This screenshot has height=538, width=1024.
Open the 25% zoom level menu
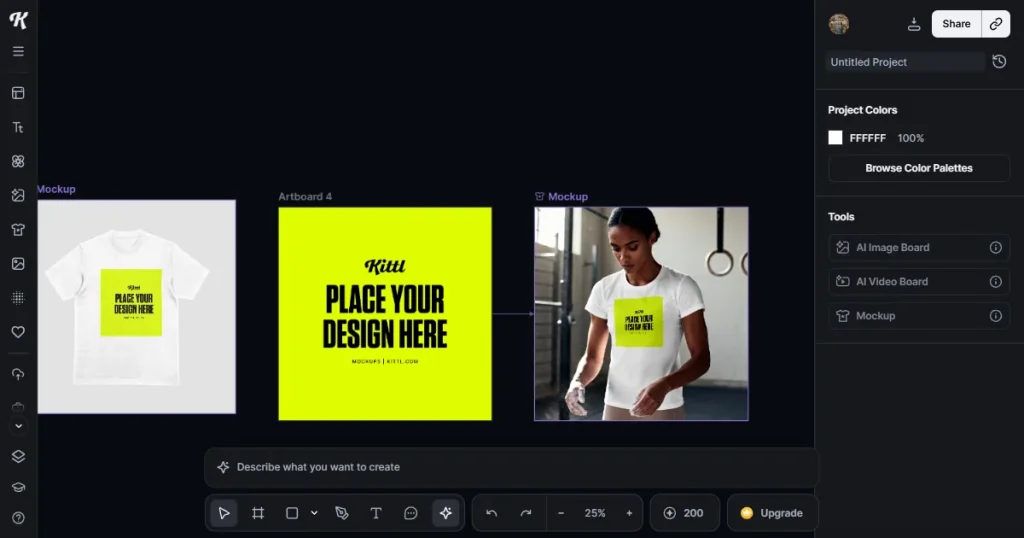tap(595, 513)
